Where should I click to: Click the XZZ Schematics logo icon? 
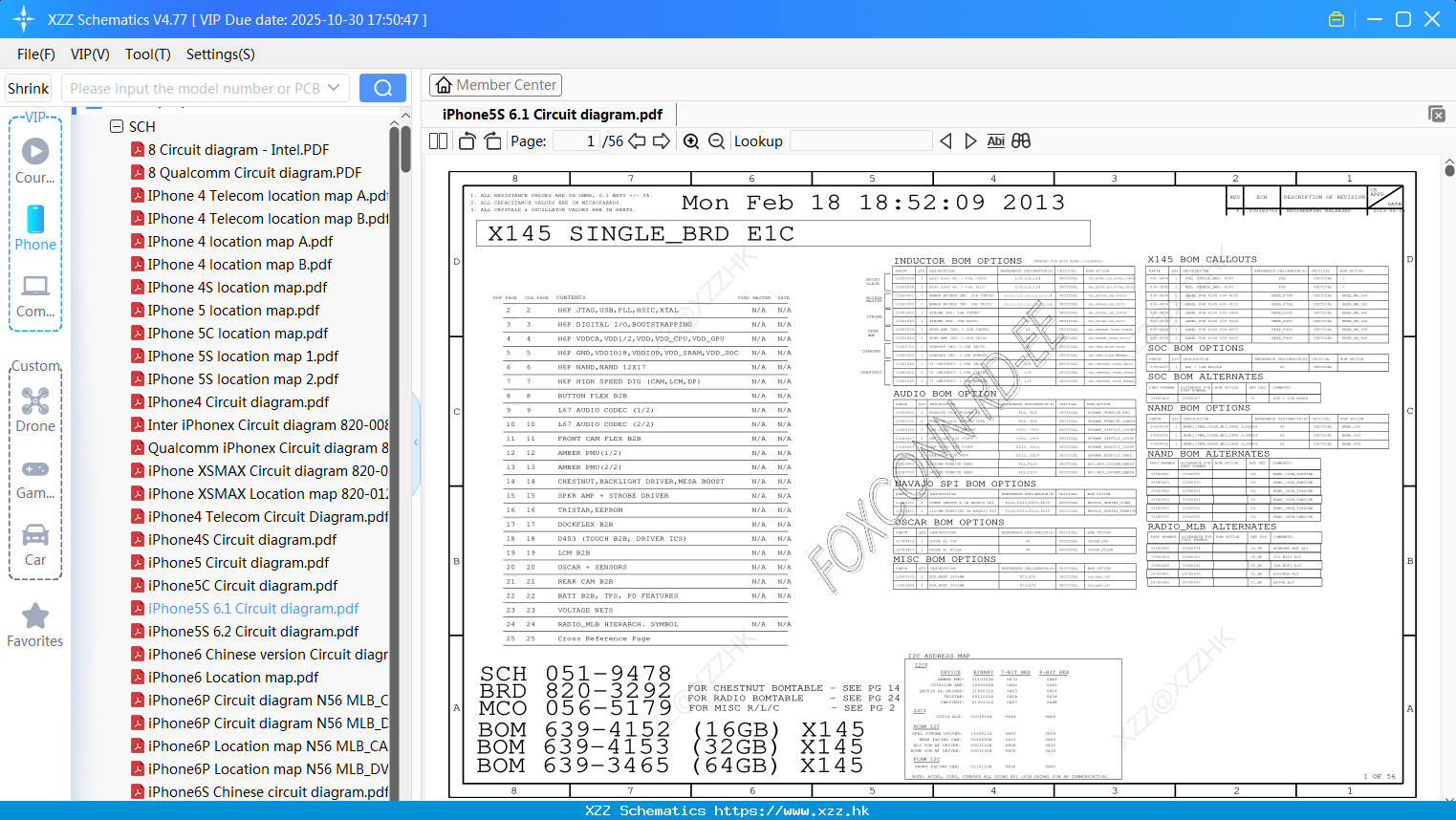tap(24, 19)
